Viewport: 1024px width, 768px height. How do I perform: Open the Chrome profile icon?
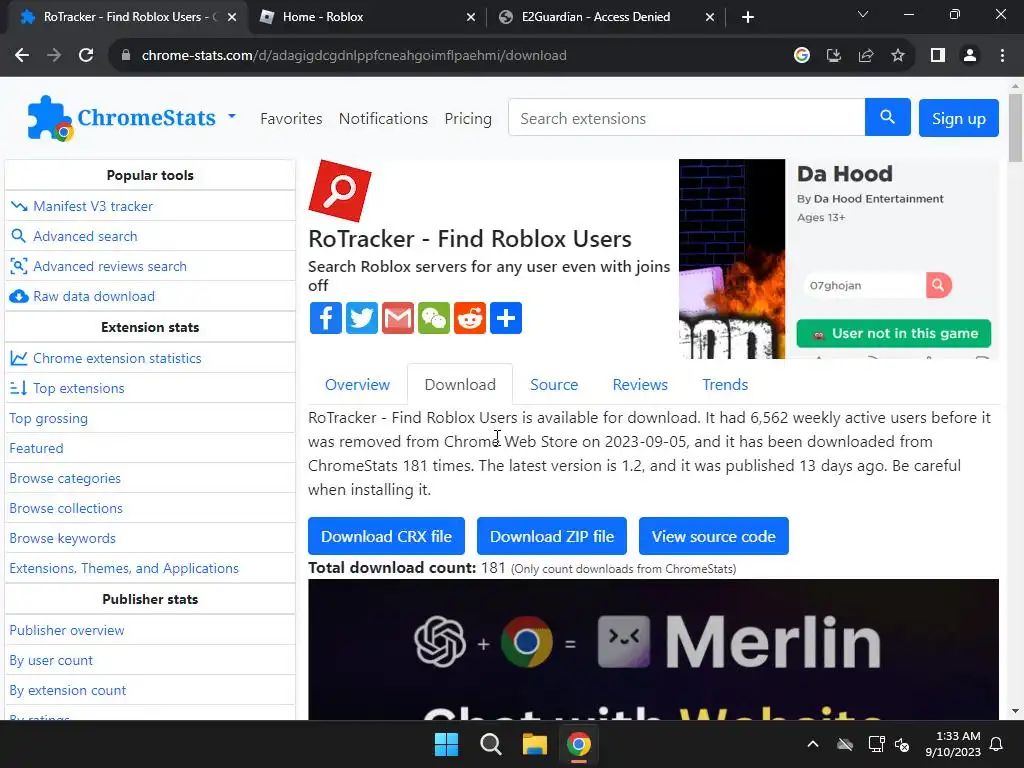pyautogui.click(x=970, y=56)
